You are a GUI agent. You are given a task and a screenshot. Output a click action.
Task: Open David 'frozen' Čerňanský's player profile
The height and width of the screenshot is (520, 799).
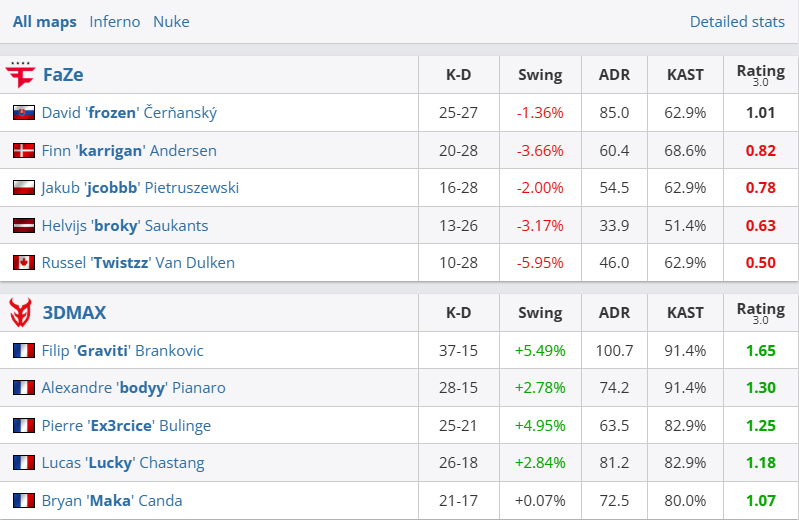(x=129, y=113)
